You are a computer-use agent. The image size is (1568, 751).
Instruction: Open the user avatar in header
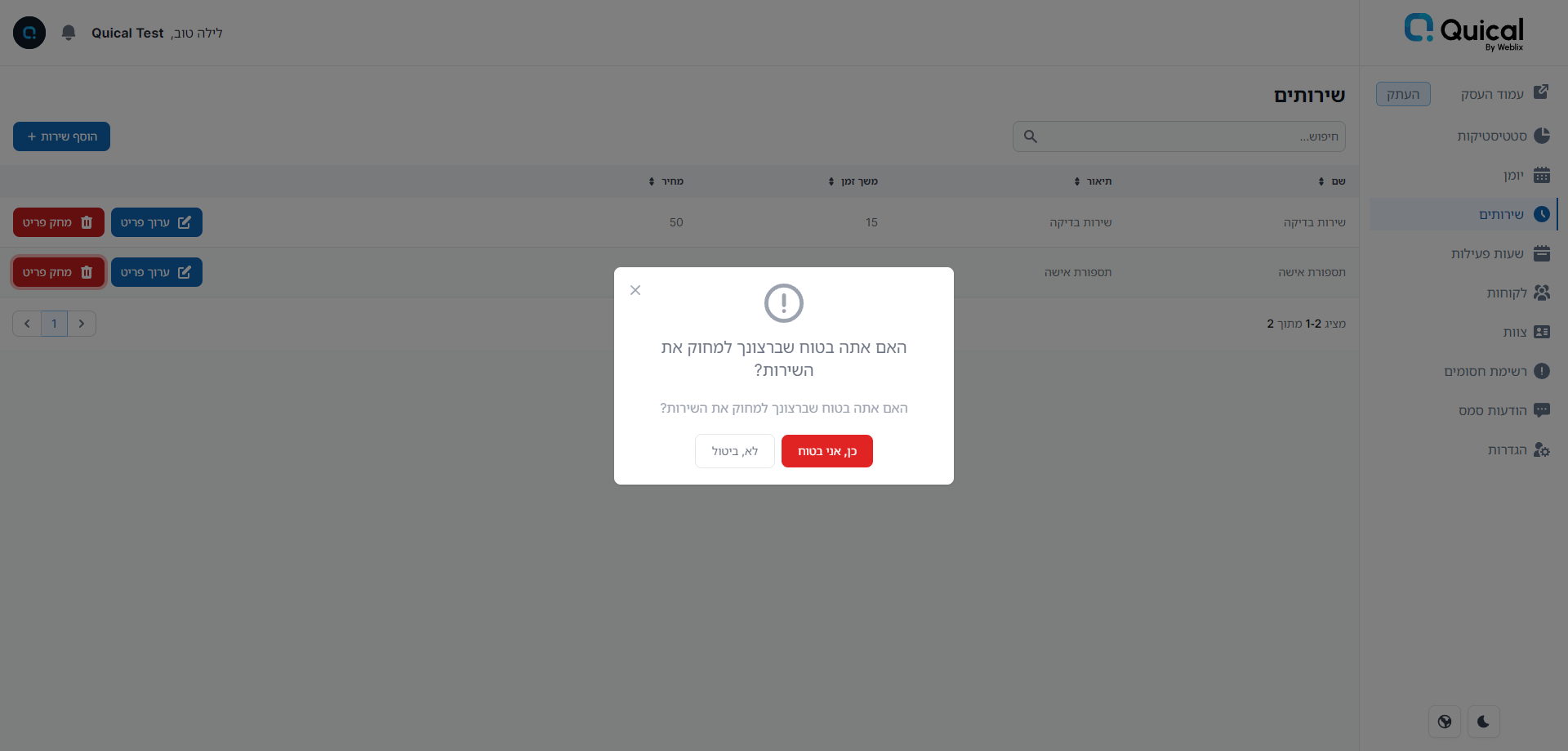coord(29,33)
